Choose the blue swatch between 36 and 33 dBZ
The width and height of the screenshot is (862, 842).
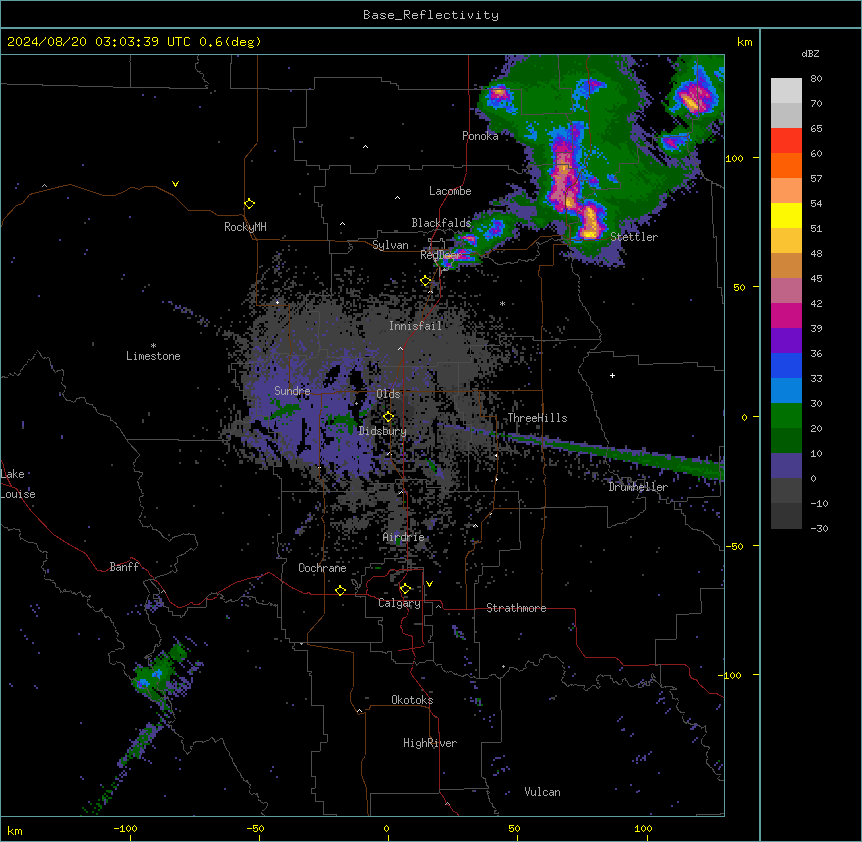[786, 365]
